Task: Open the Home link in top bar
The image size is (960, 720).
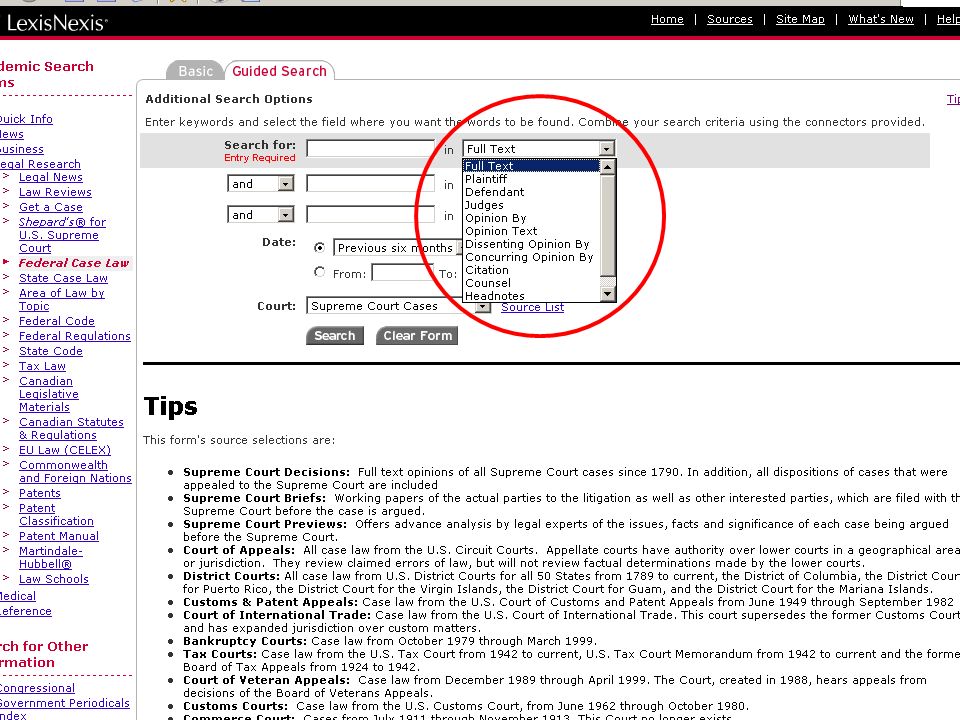Action: [667, 19]
